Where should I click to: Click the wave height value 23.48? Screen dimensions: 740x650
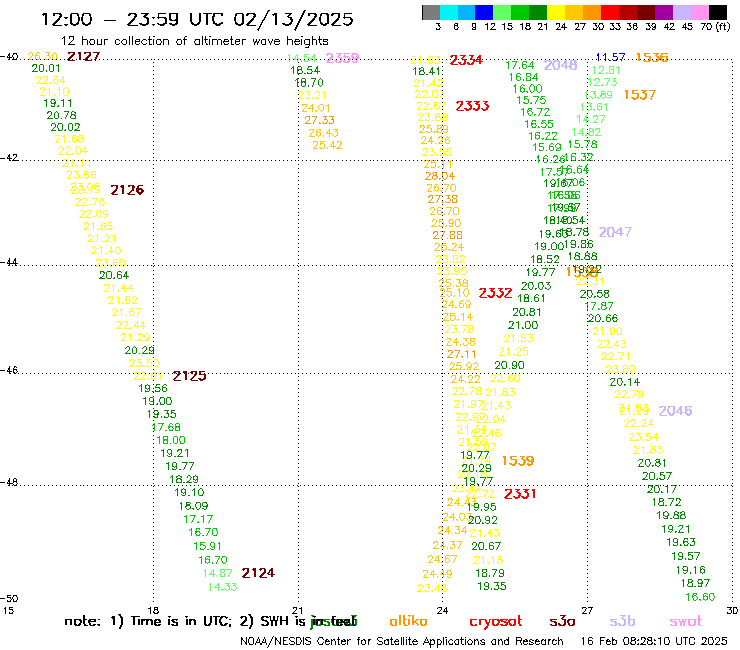tap(432, 588)
